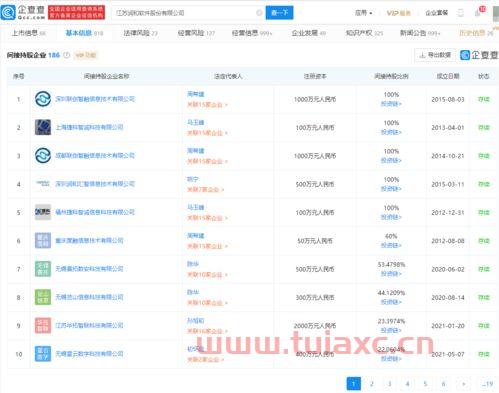The height and width of the screenshot is (393, 499).
Task: Switch to the 基本信息 tab
Action: coord(84,33)
